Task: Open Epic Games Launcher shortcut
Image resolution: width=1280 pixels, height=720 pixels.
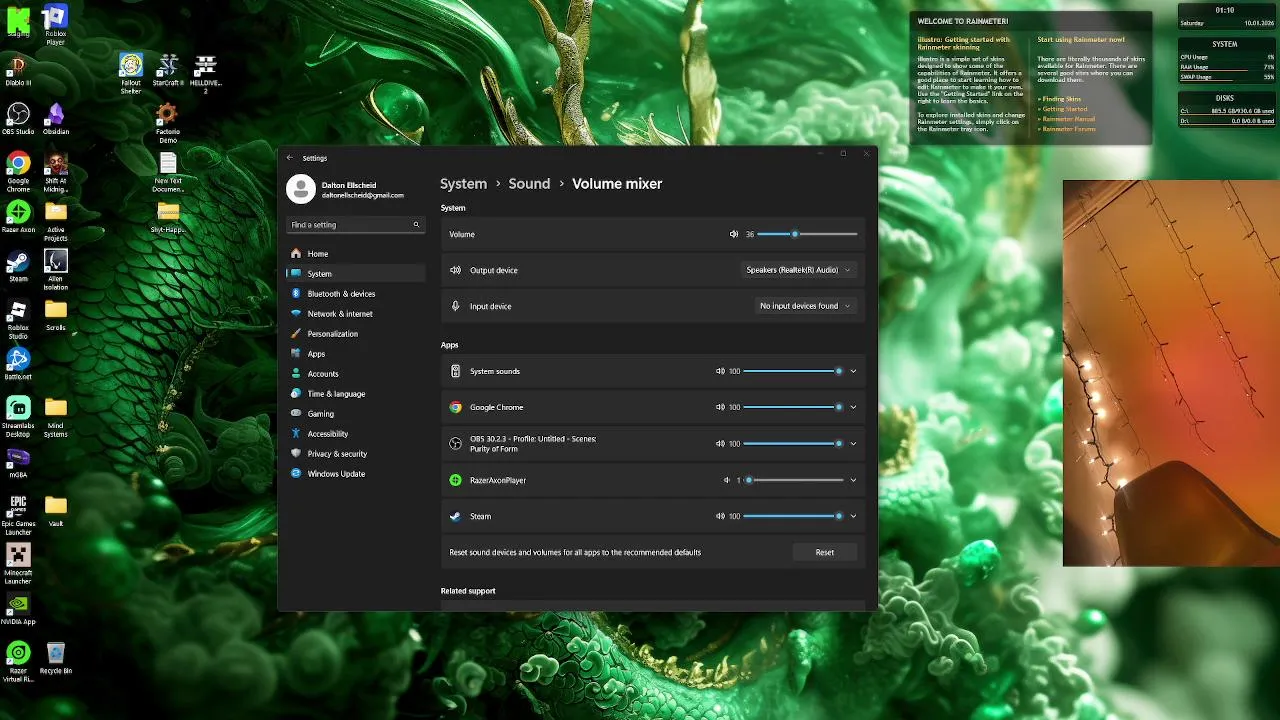Action: coord(18,515)
